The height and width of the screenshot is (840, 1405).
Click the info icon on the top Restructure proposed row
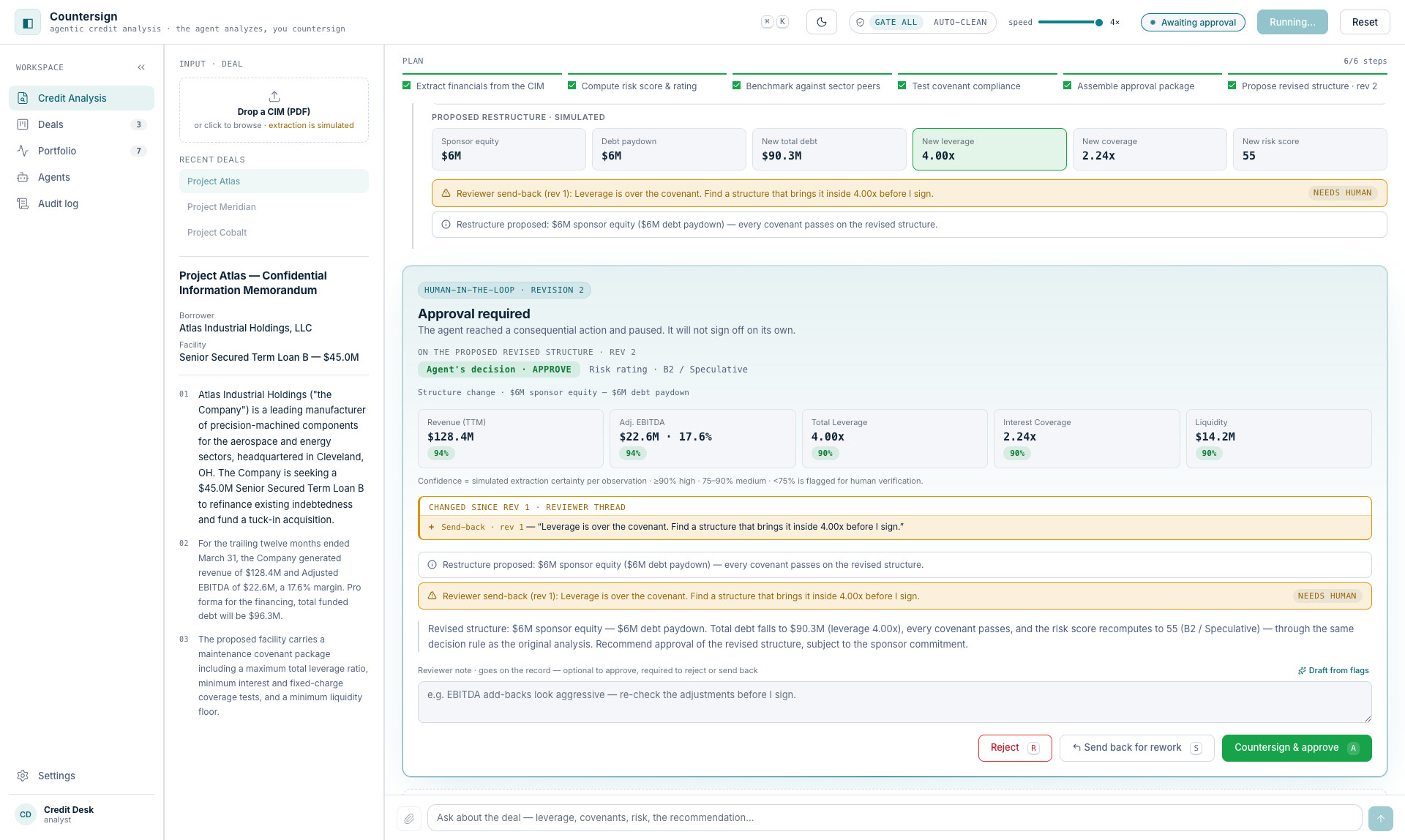pyautogui.click(x=446, y=225)
